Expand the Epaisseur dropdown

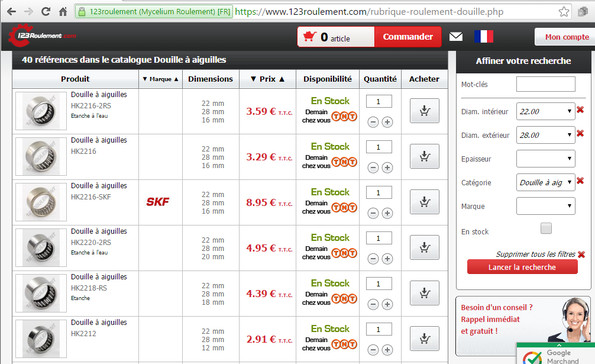545,159
